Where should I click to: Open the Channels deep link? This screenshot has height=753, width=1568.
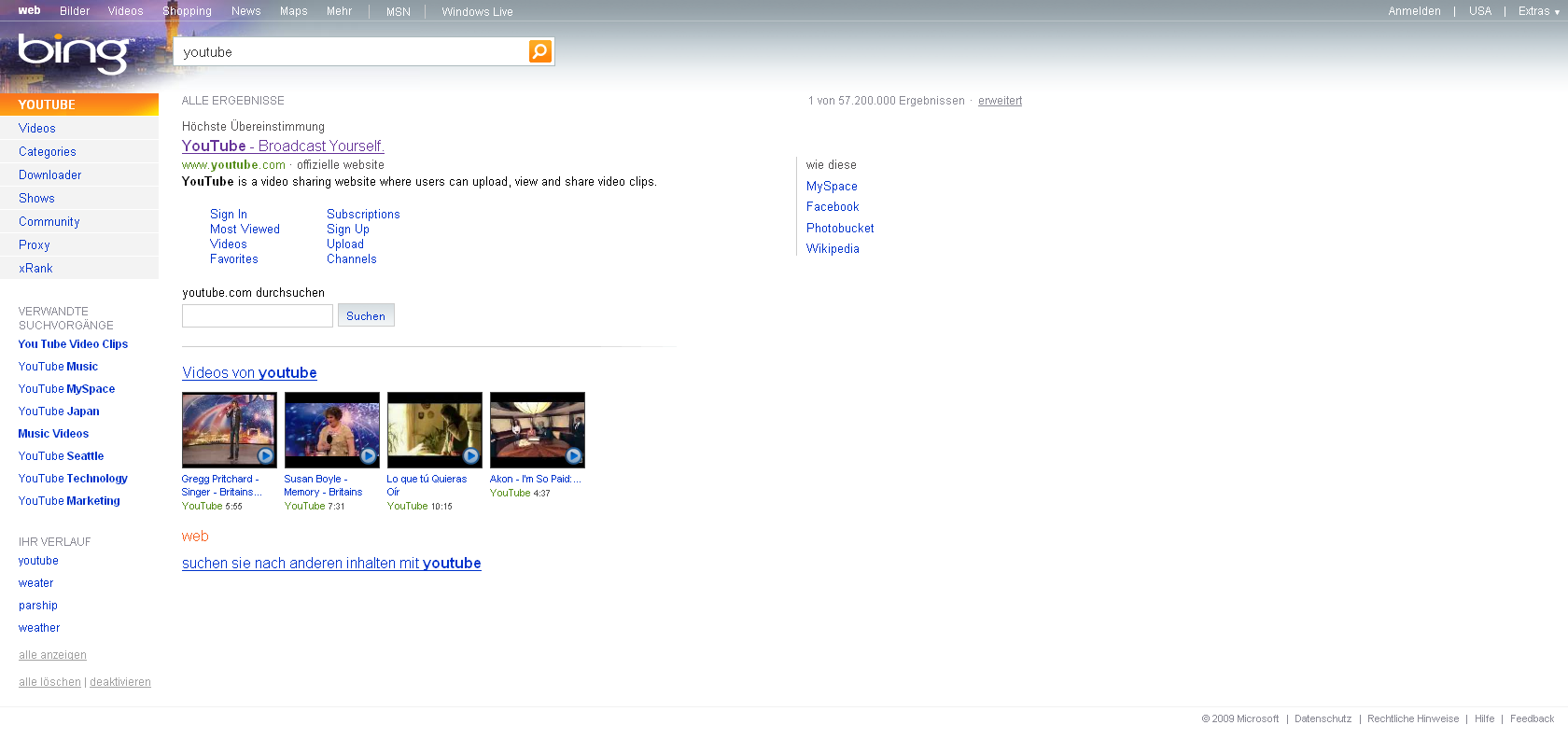[352, 259]
